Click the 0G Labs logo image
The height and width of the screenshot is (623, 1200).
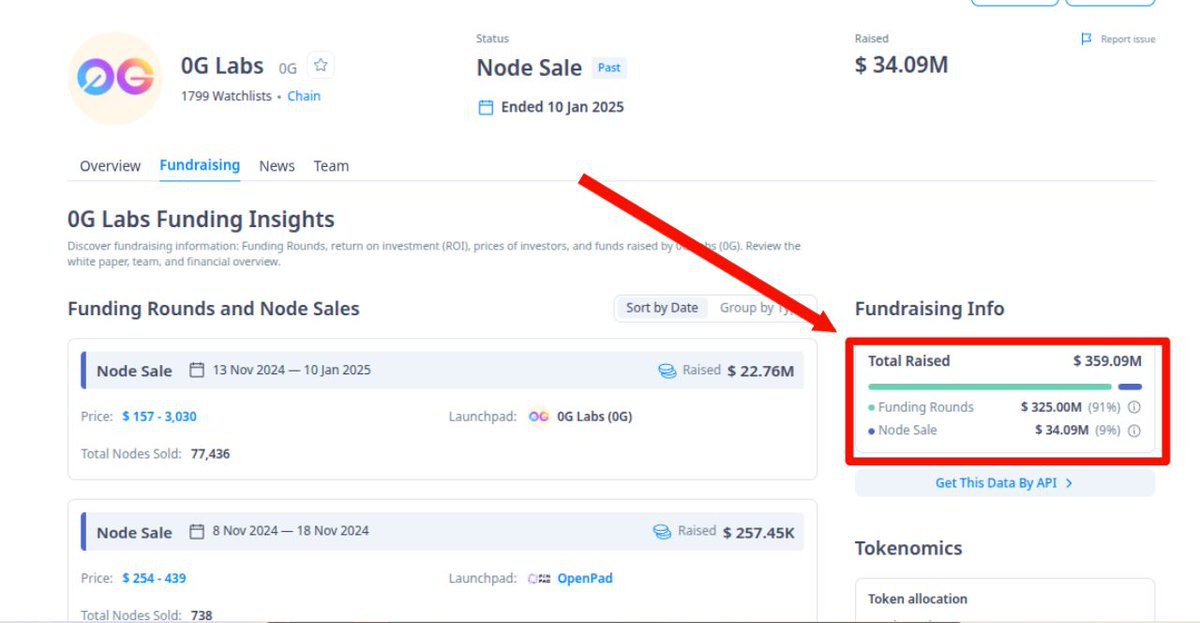115,78
